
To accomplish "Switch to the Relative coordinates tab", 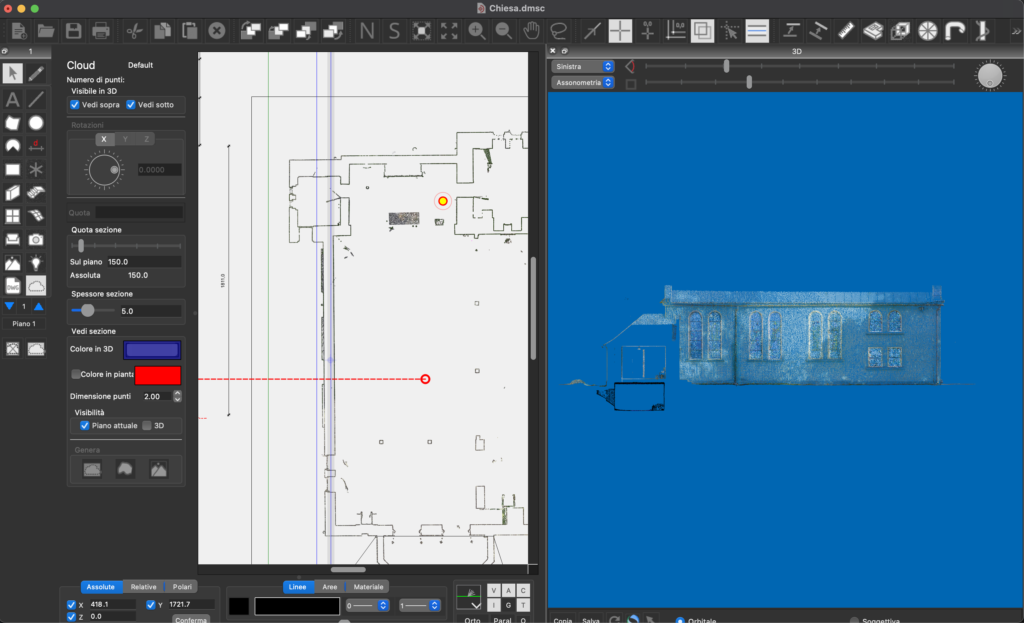I will click(x=143, y=587).
